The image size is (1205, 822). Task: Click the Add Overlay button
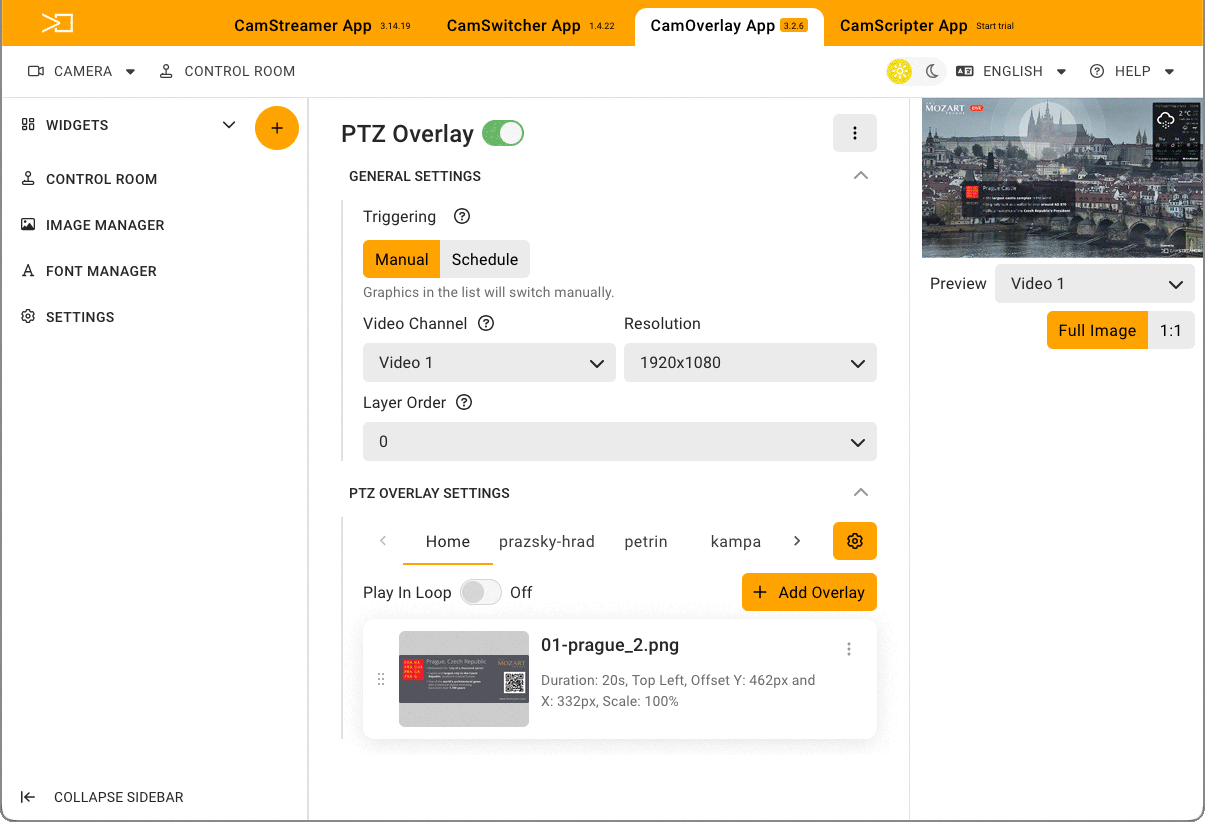tap(809, 592)
